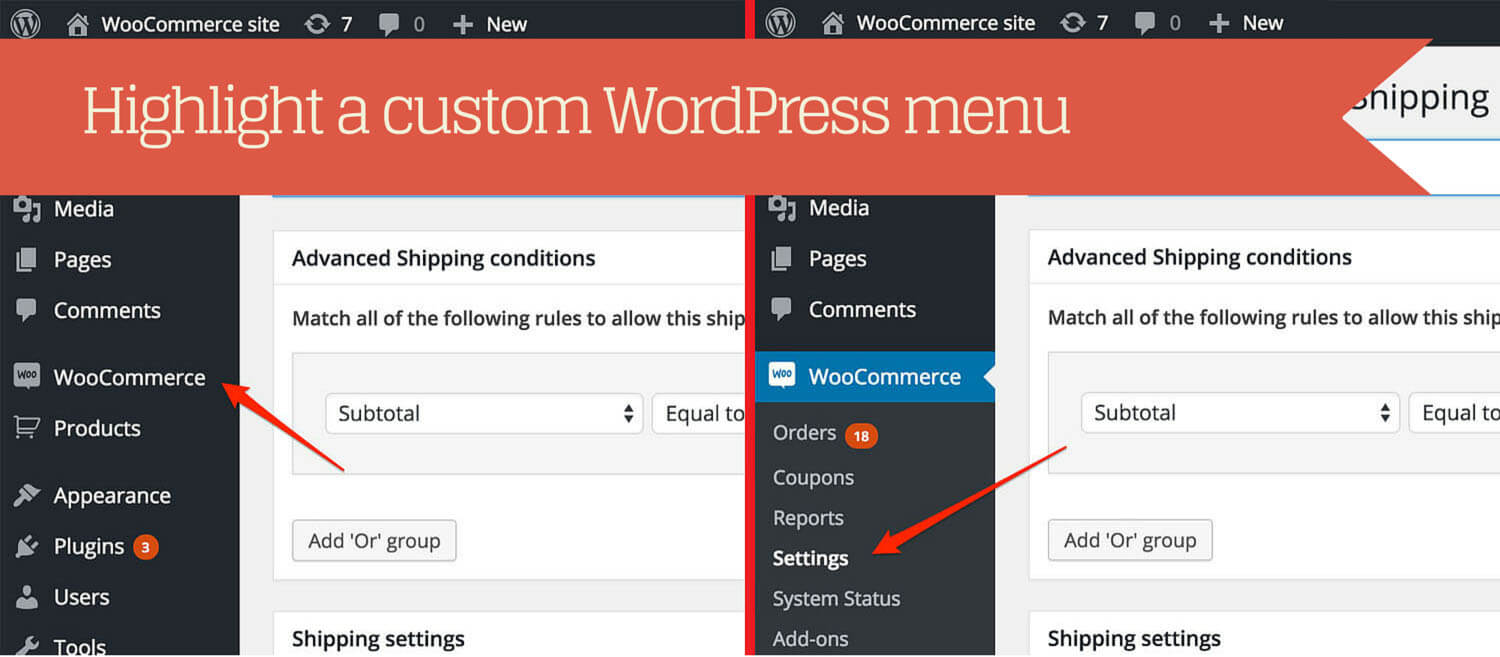Click the WordPress logo in the left screenshot
This screenshot has width=1500, height=657.
25,24
